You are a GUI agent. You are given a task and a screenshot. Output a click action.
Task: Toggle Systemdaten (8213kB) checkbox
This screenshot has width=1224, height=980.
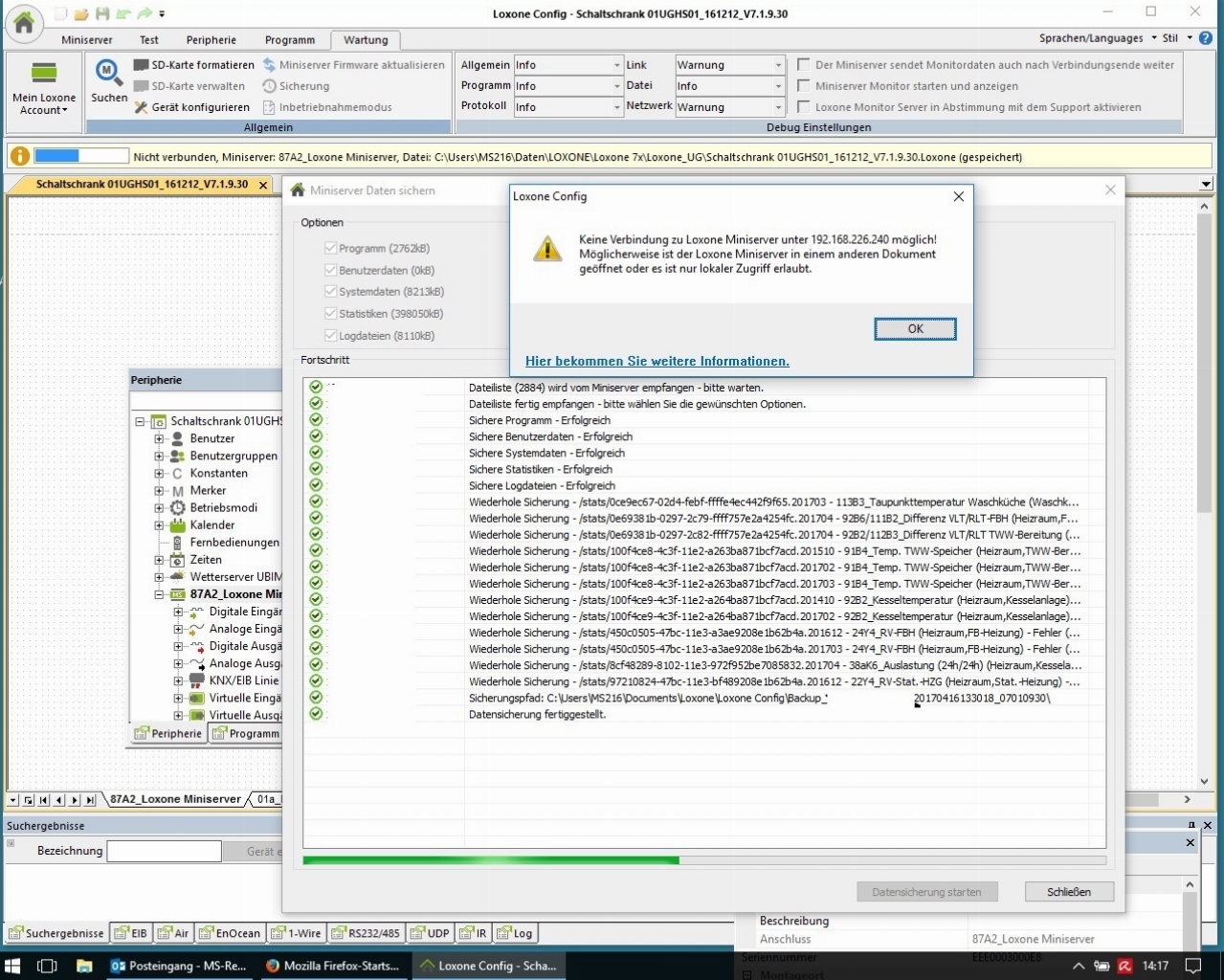331,291
